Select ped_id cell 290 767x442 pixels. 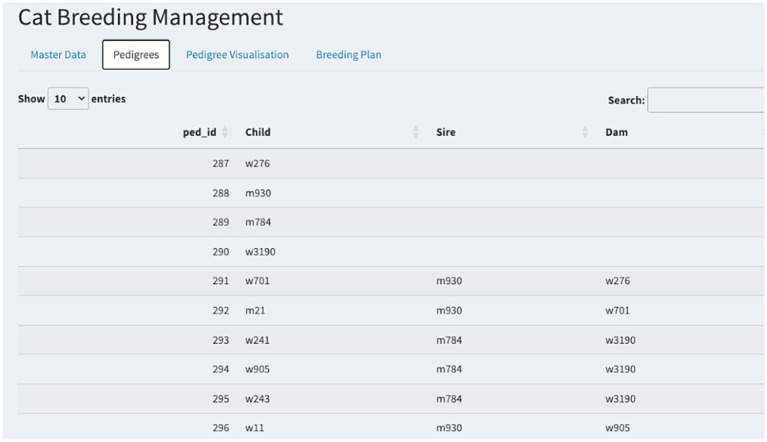221,252
